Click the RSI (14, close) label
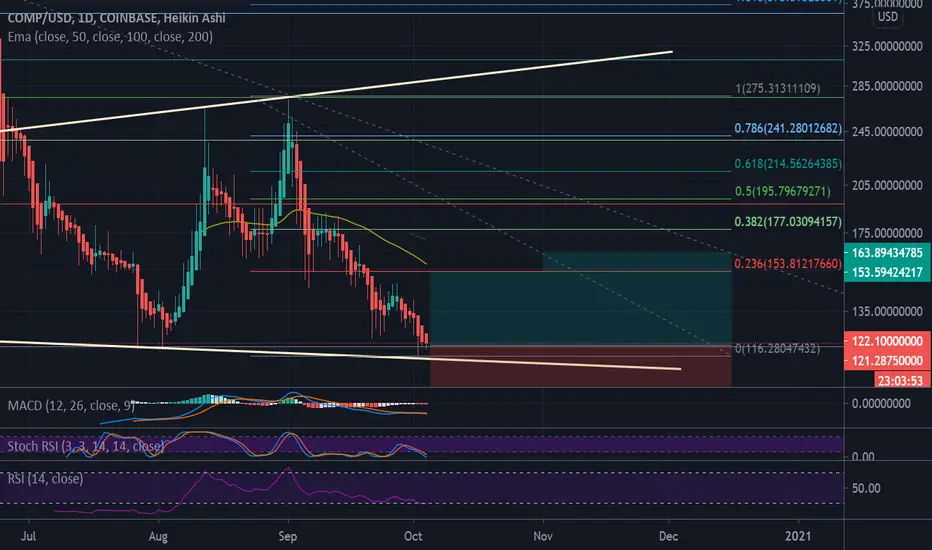The height and width of the screenshot is (550, 932). point(45,479)
